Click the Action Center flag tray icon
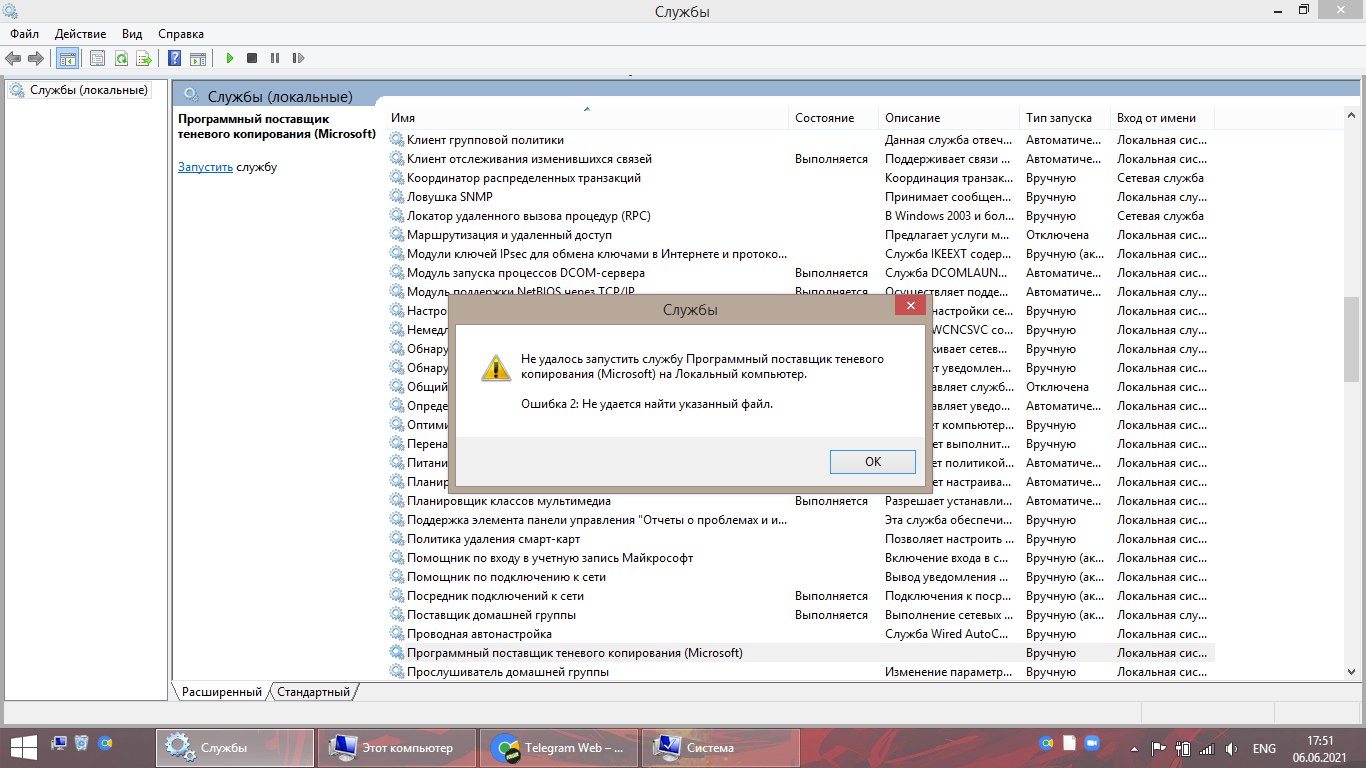The height and width of the screenshot is (768, 1366). tap(1159, 748)
